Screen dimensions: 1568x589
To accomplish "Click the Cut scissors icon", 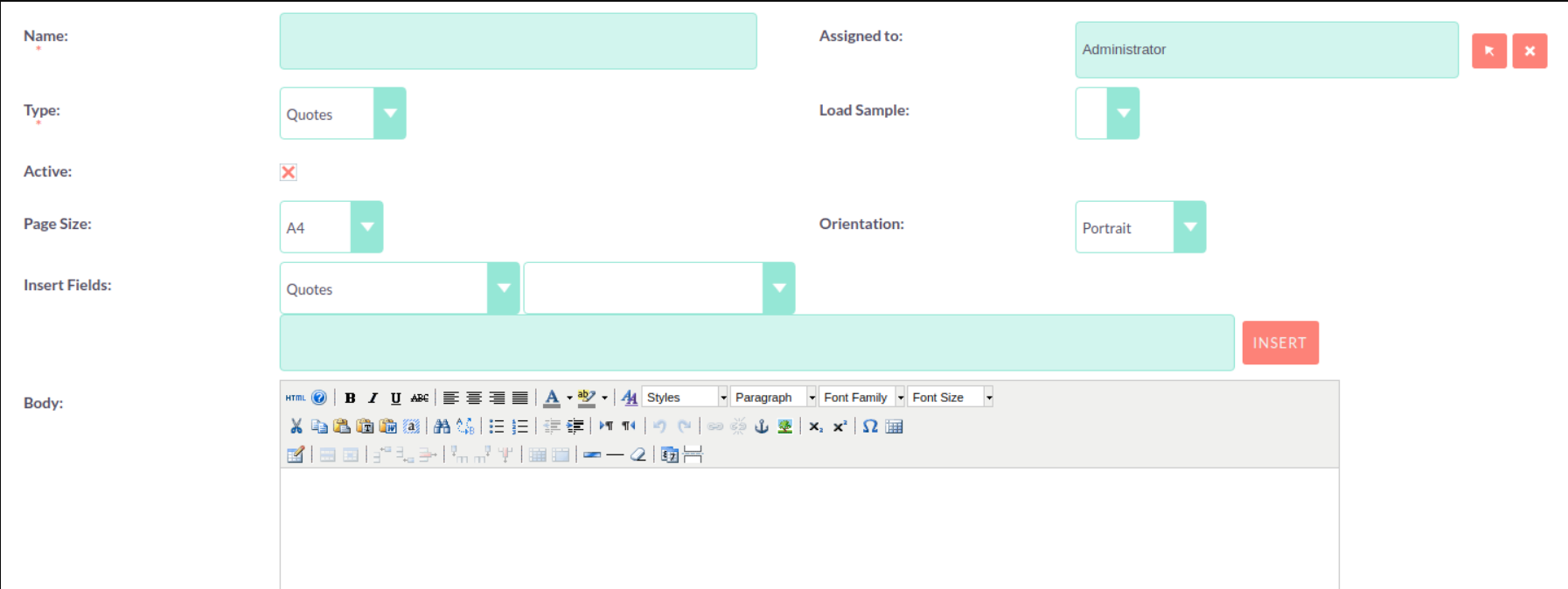I will coord(296,426).
